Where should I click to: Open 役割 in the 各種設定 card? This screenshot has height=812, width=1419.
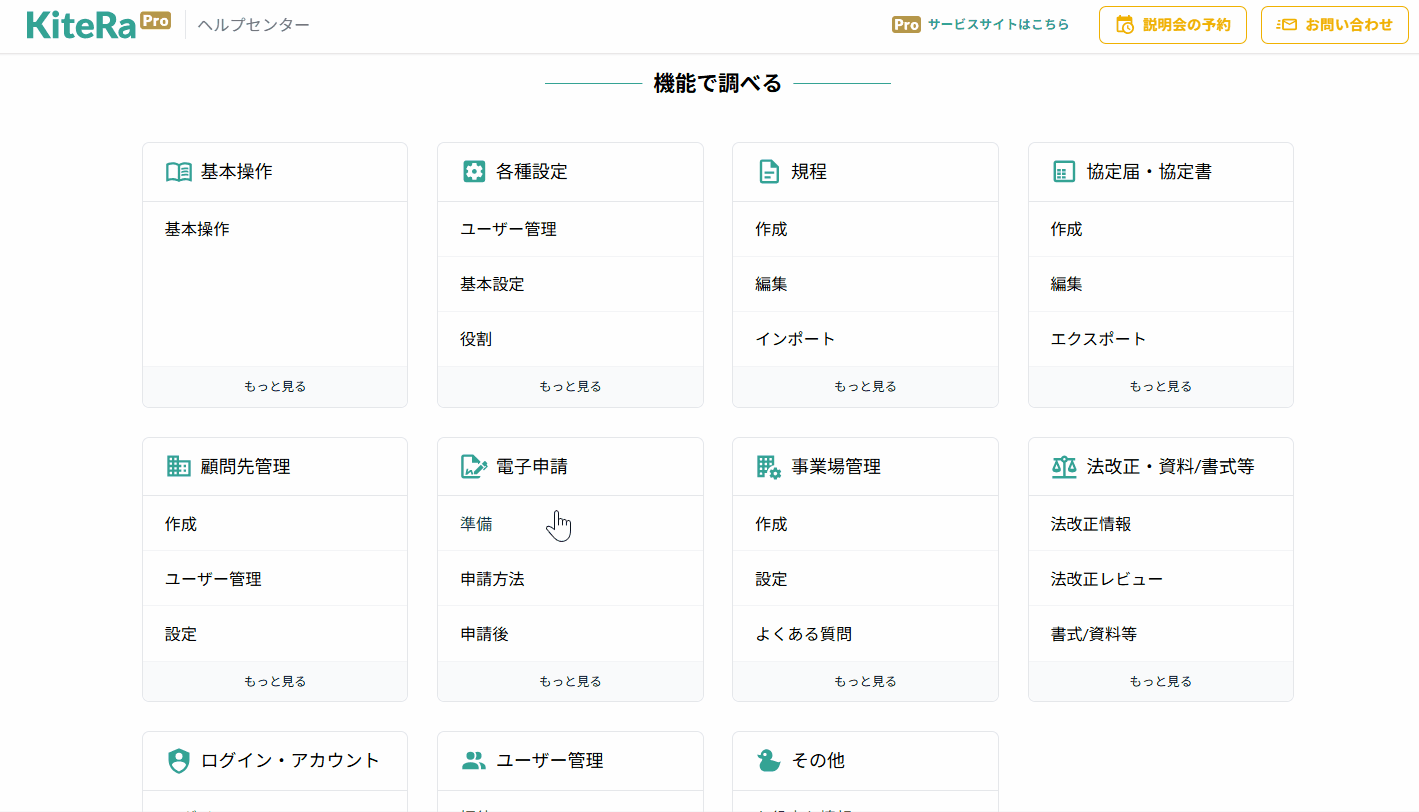476,339
